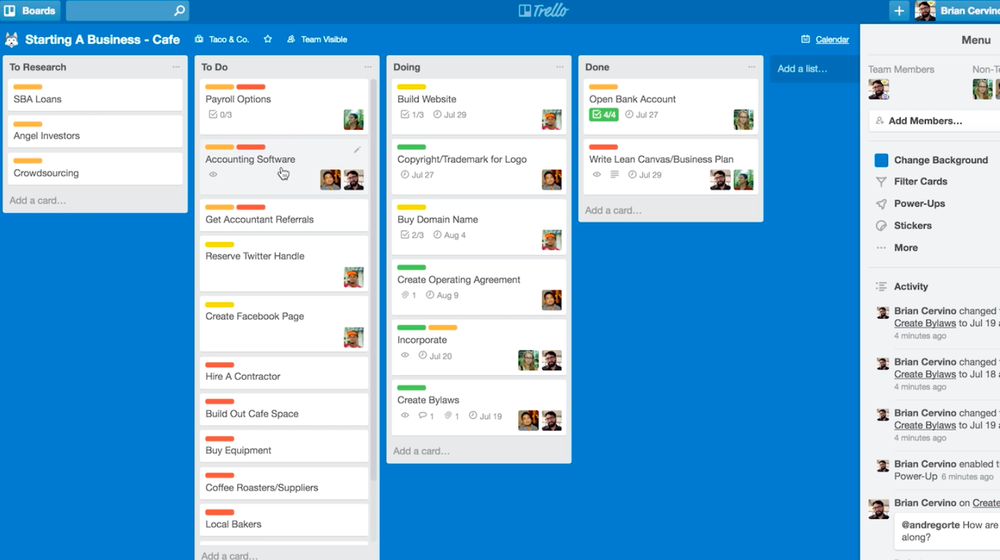Click the watch eye icon on Create Bylaws card
The image size is (1000, 560).
[405, 416]
